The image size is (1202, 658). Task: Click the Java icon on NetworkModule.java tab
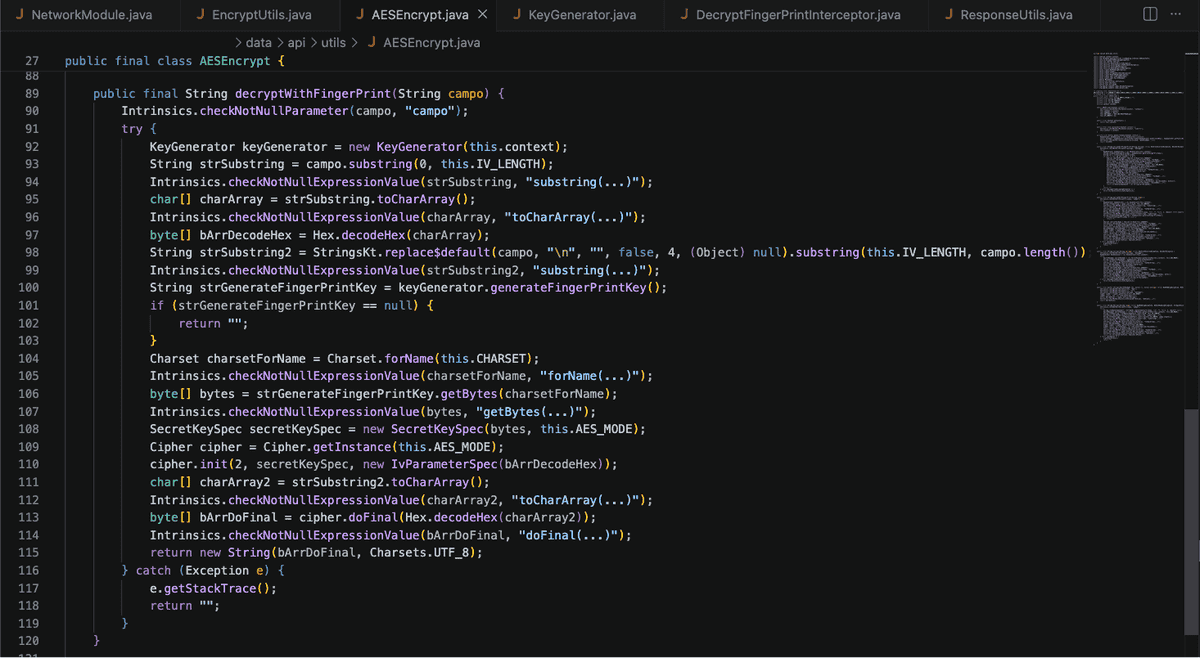[19, 15]
